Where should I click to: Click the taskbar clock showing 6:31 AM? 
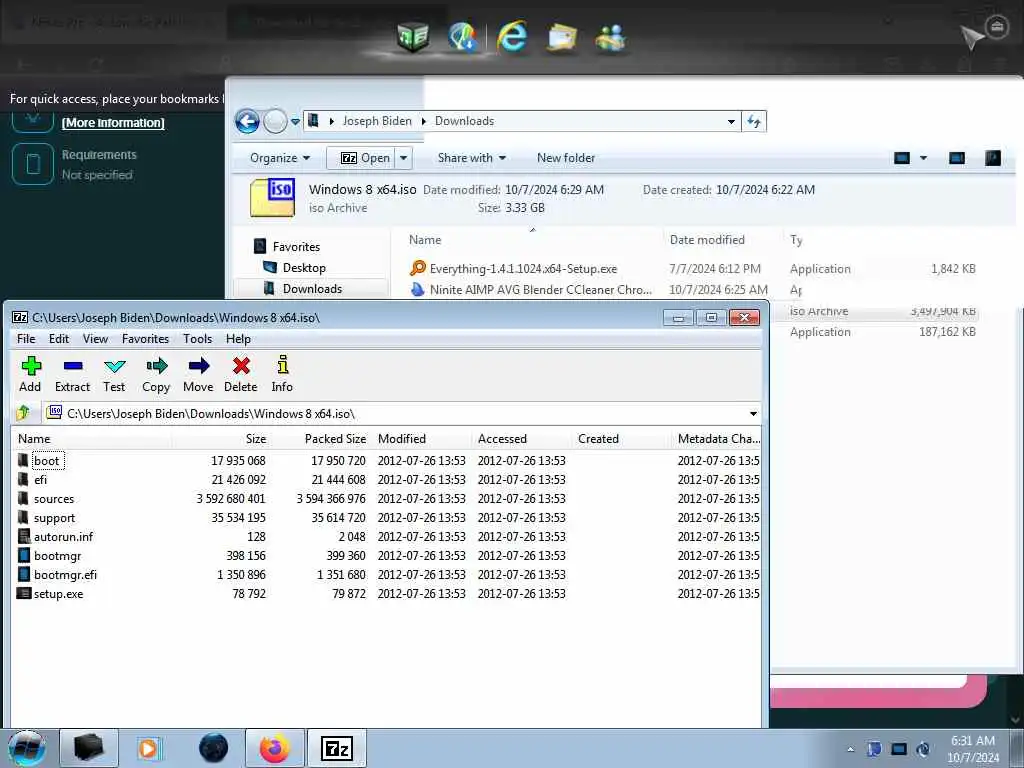click(973, 749)
